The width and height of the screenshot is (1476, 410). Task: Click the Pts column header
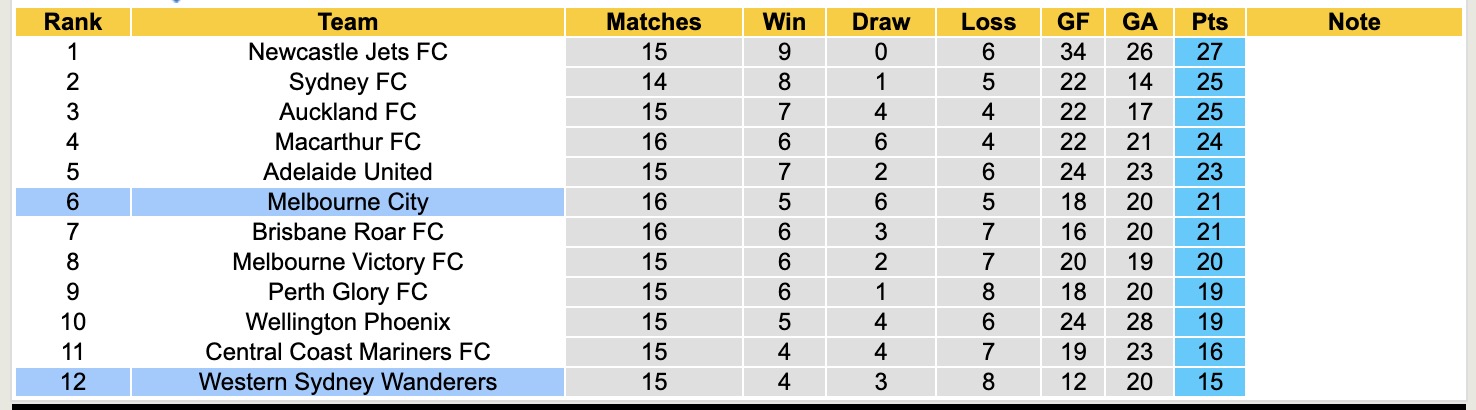tap(1210, 22)
